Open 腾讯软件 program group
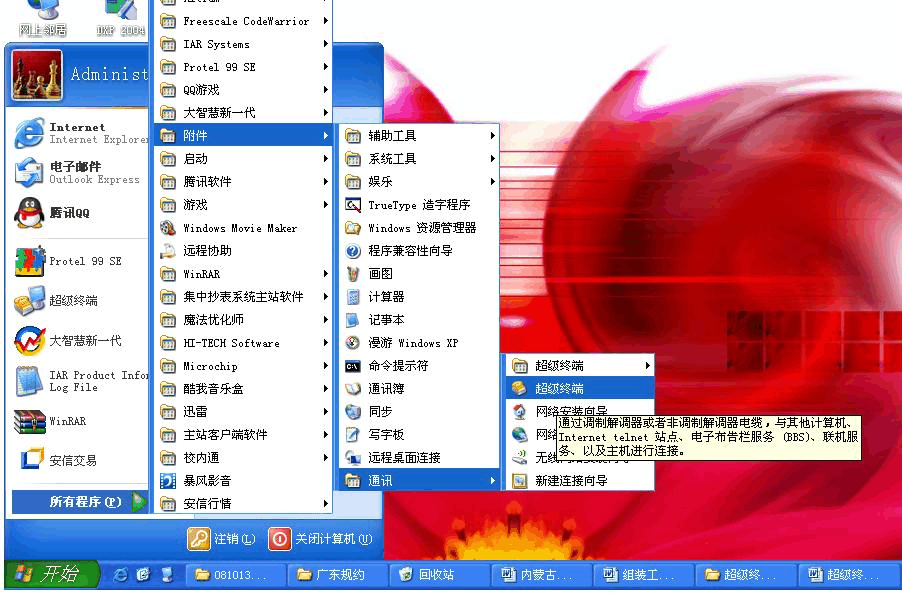Viewport: 902px width, 593px height. pyautogui.click(x=243, y=182)
